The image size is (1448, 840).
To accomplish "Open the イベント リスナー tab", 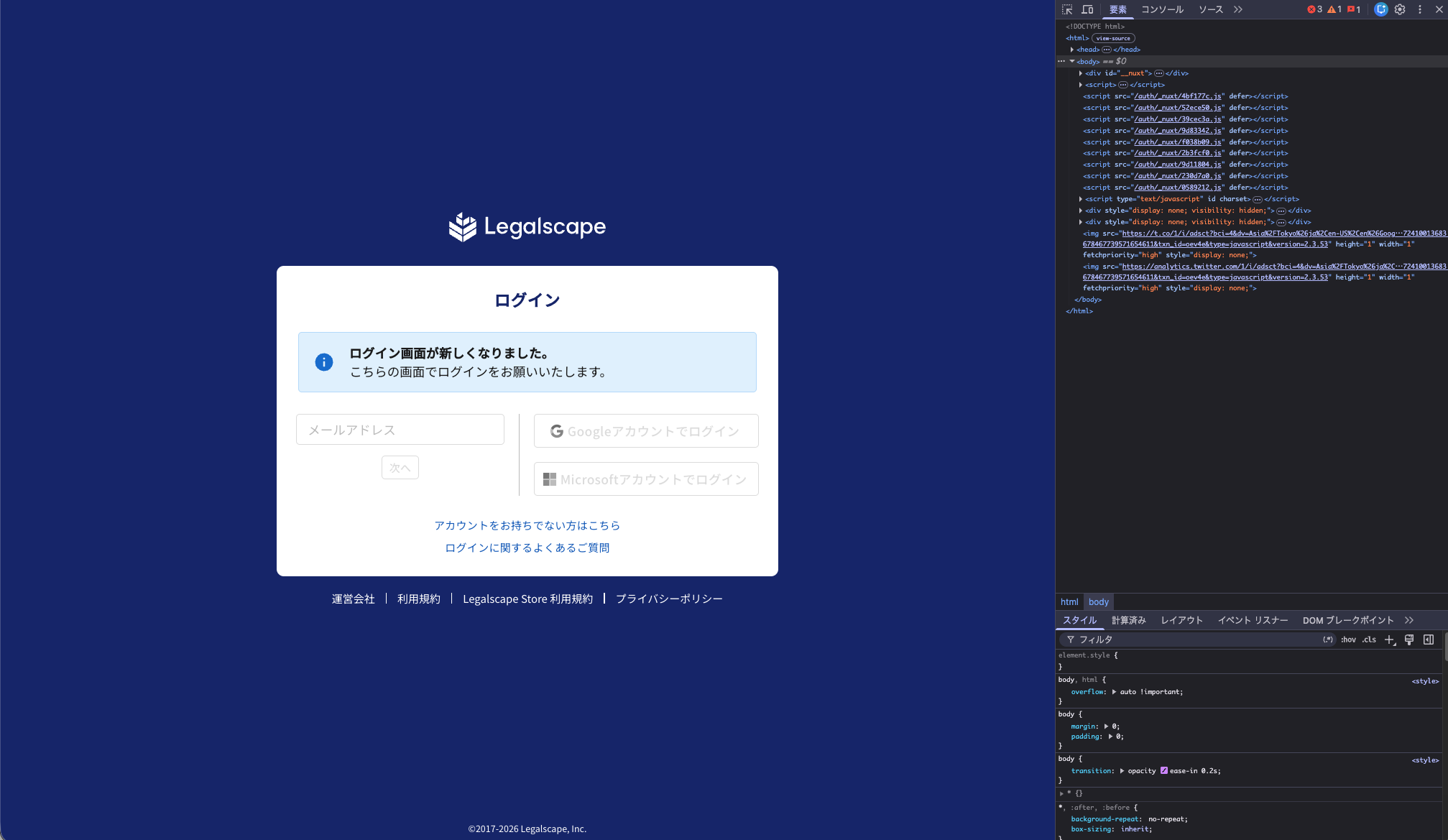I will click(x=1253, y=620).
